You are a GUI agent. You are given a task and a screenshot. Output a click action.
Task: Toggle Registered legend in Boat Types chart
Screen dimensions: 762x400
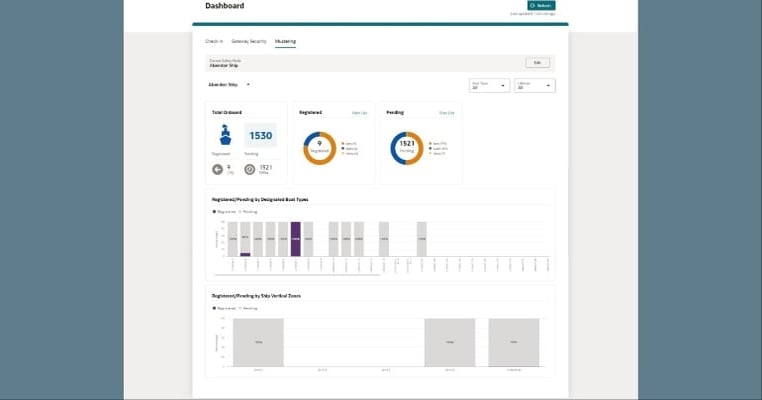point(225,212)
